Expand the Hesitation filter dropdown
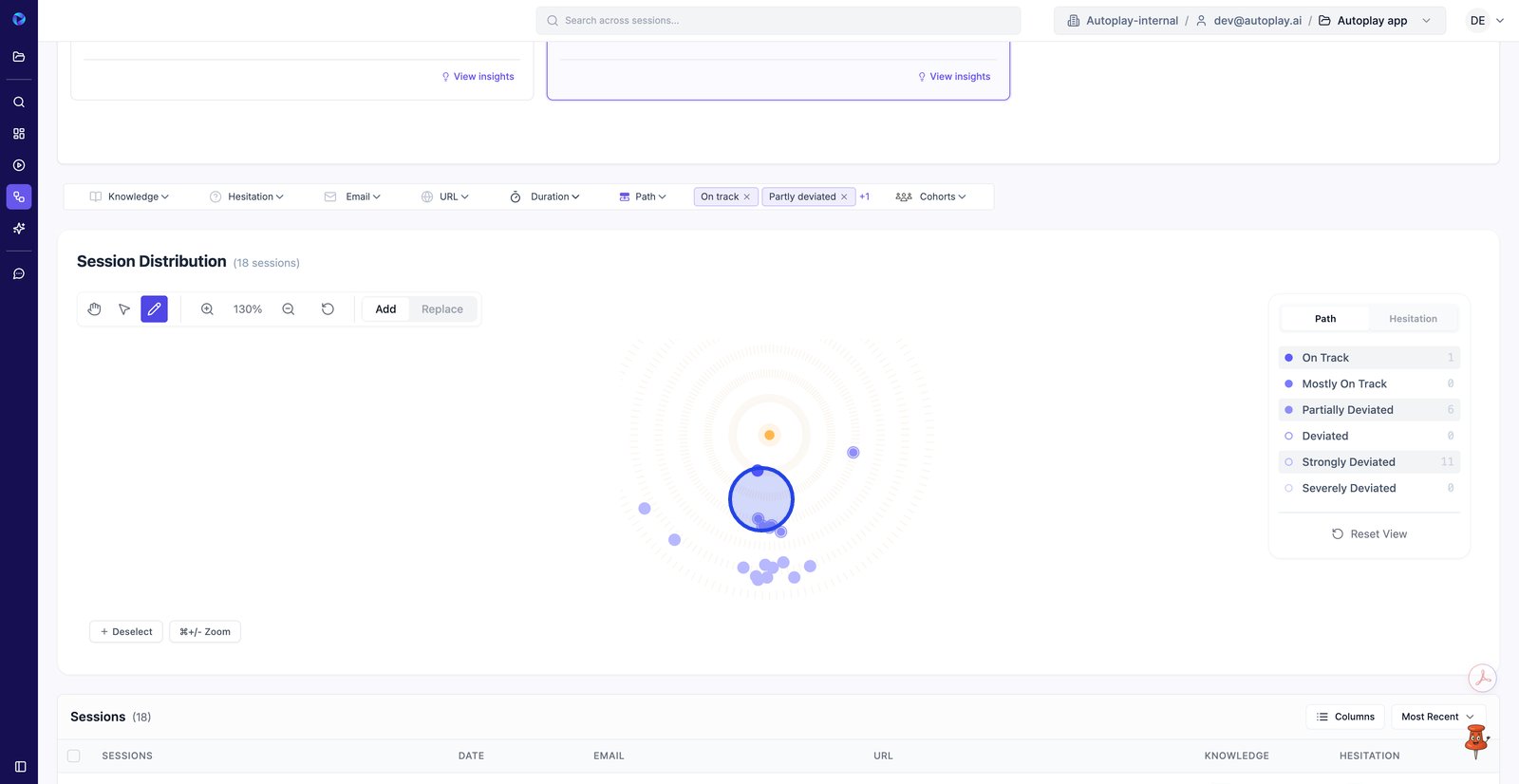This screenshot has width=1519, height=784. pyautogui.click(x=247, y=196)
